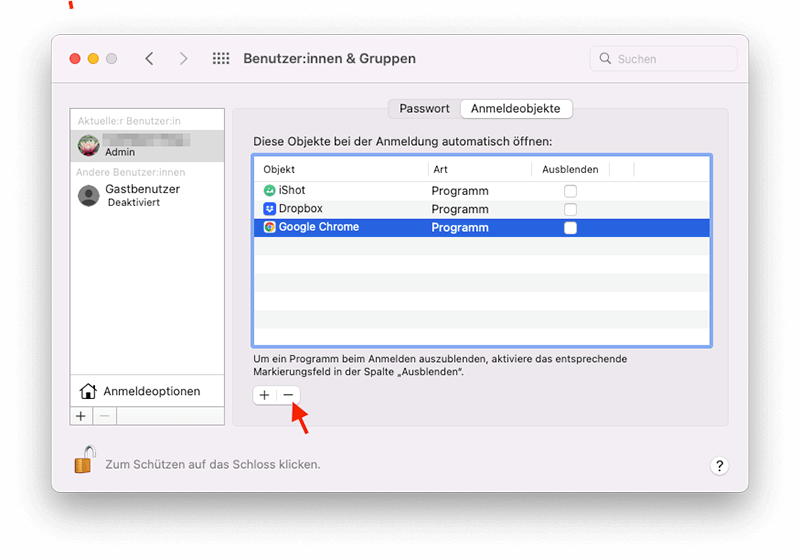
Task: Click the Anmeldeoptionen house icon
Action: (88, 391)
